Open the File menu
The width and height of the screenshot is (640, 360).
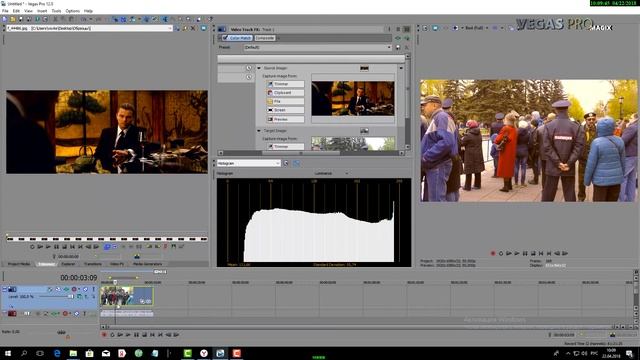point(5,11)
